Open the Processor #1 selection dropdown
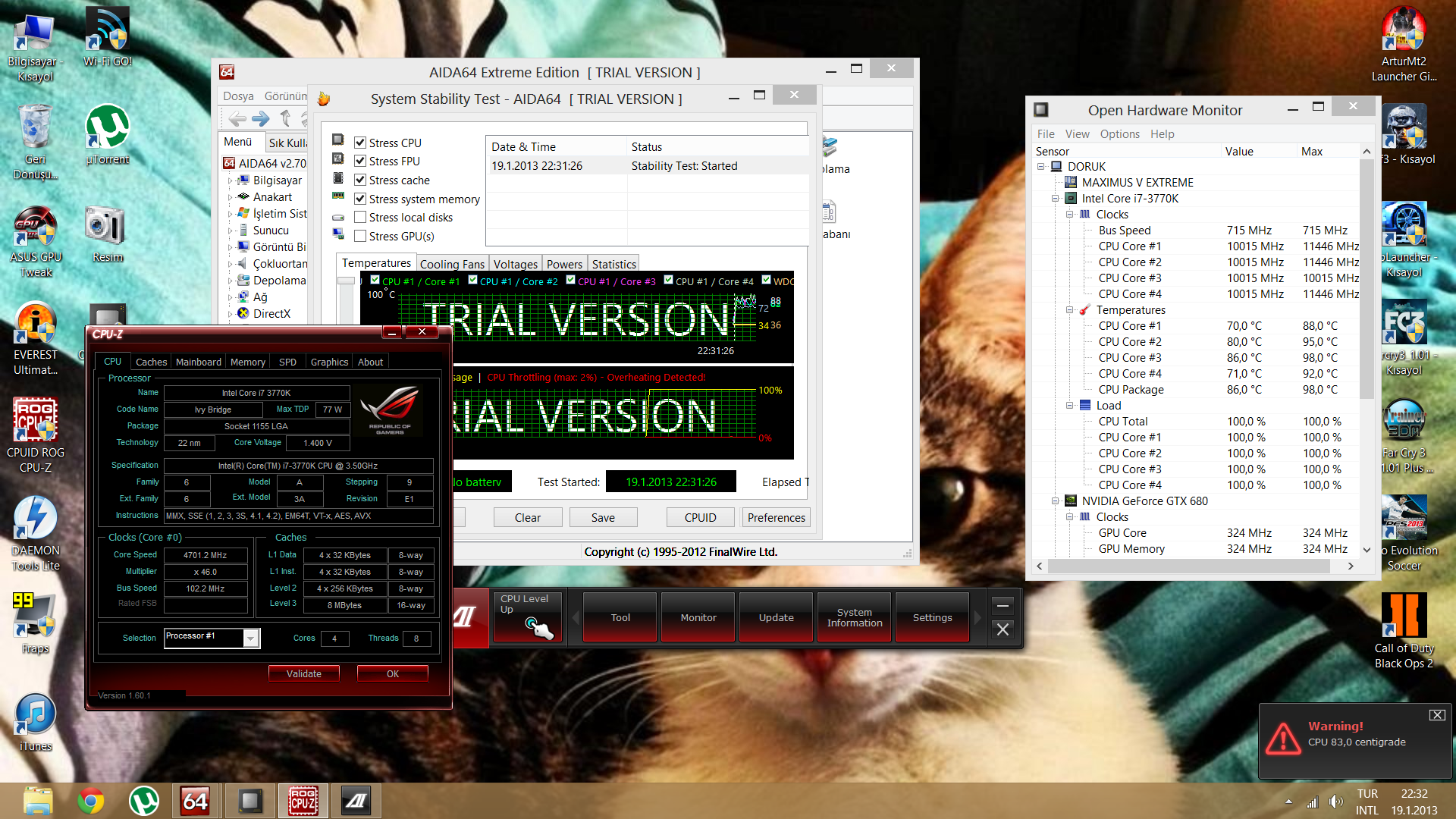 (x=251, y=639)
